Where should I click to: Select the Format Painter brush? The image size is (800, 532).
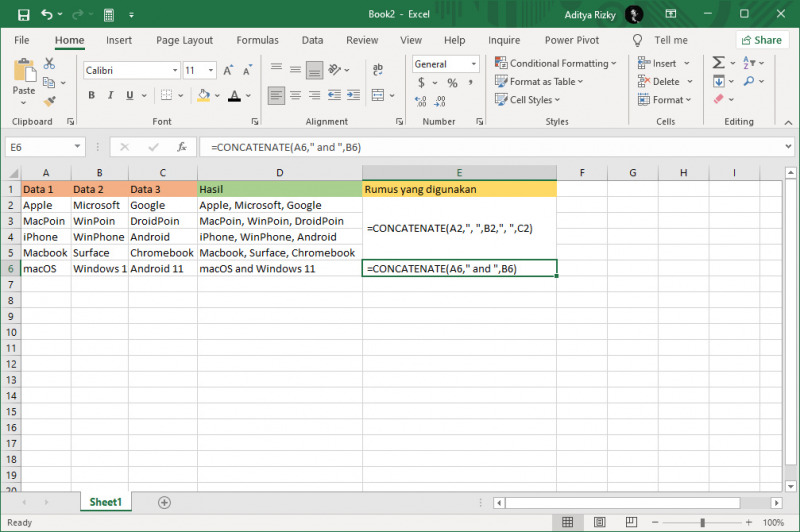coord(49,101)
